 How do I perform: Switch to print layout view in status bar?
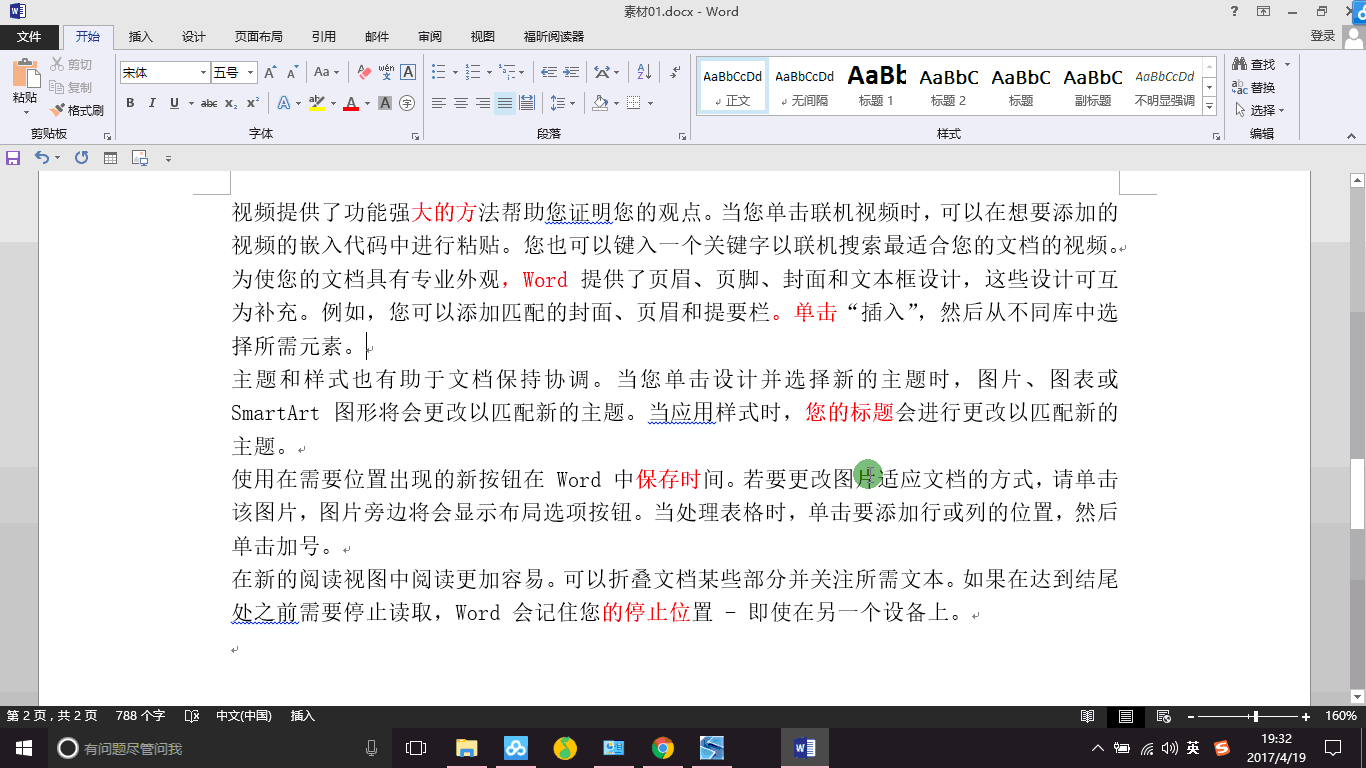(1125, 716)
